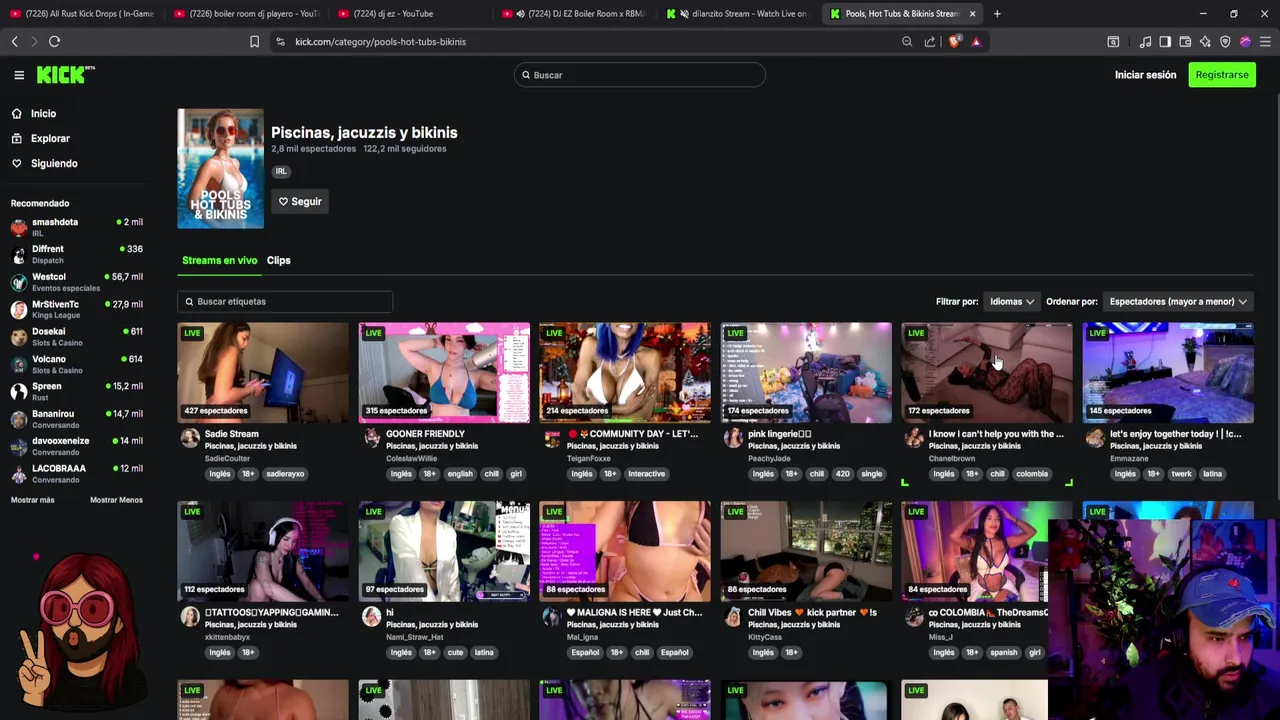Switch to the Clips tab
Image resolution: width=1280 pixels, height=720 pixels.
(279, 260)
